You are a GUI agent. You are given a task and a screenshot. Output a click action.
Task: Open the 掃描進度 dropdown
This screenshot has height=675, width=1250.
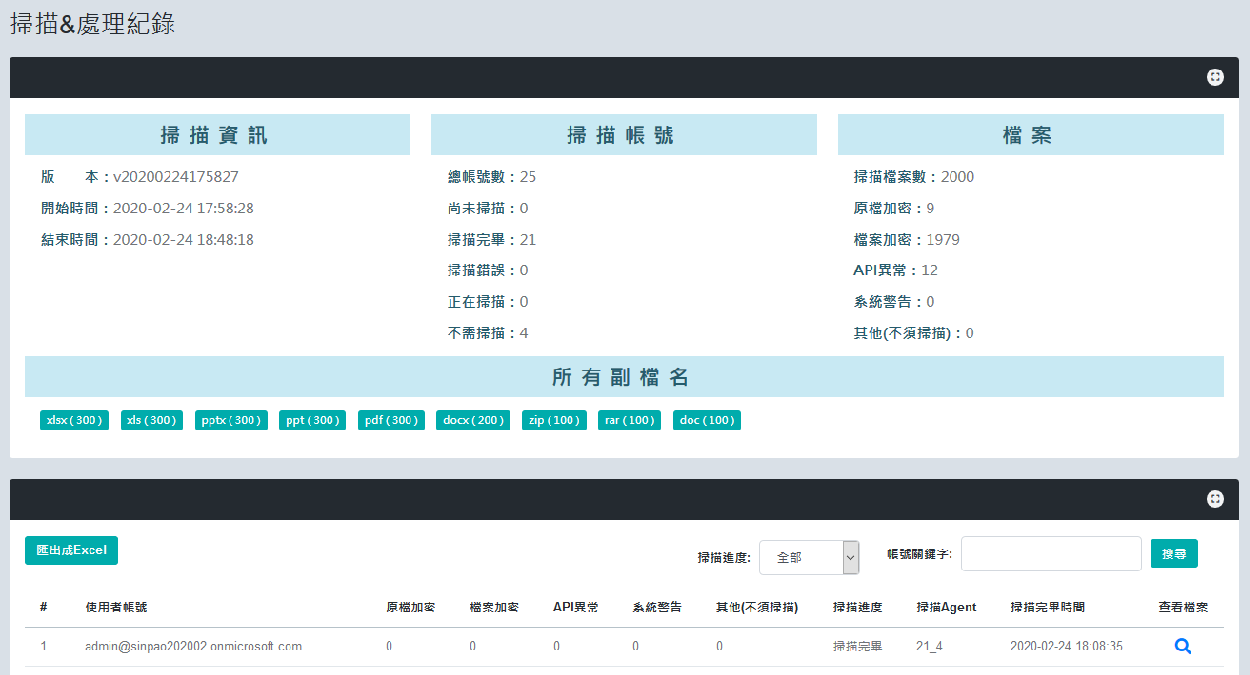tap(809, 557)
